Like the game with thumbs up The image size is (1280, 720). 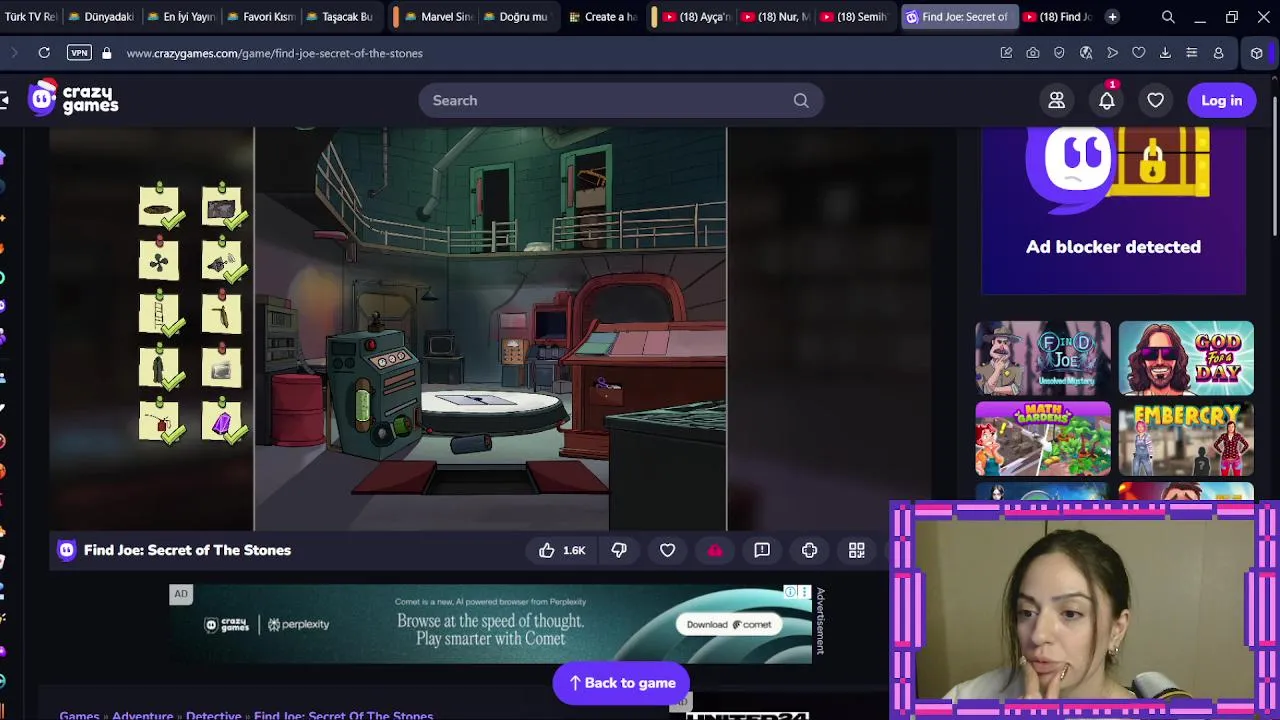pos(546,550)
